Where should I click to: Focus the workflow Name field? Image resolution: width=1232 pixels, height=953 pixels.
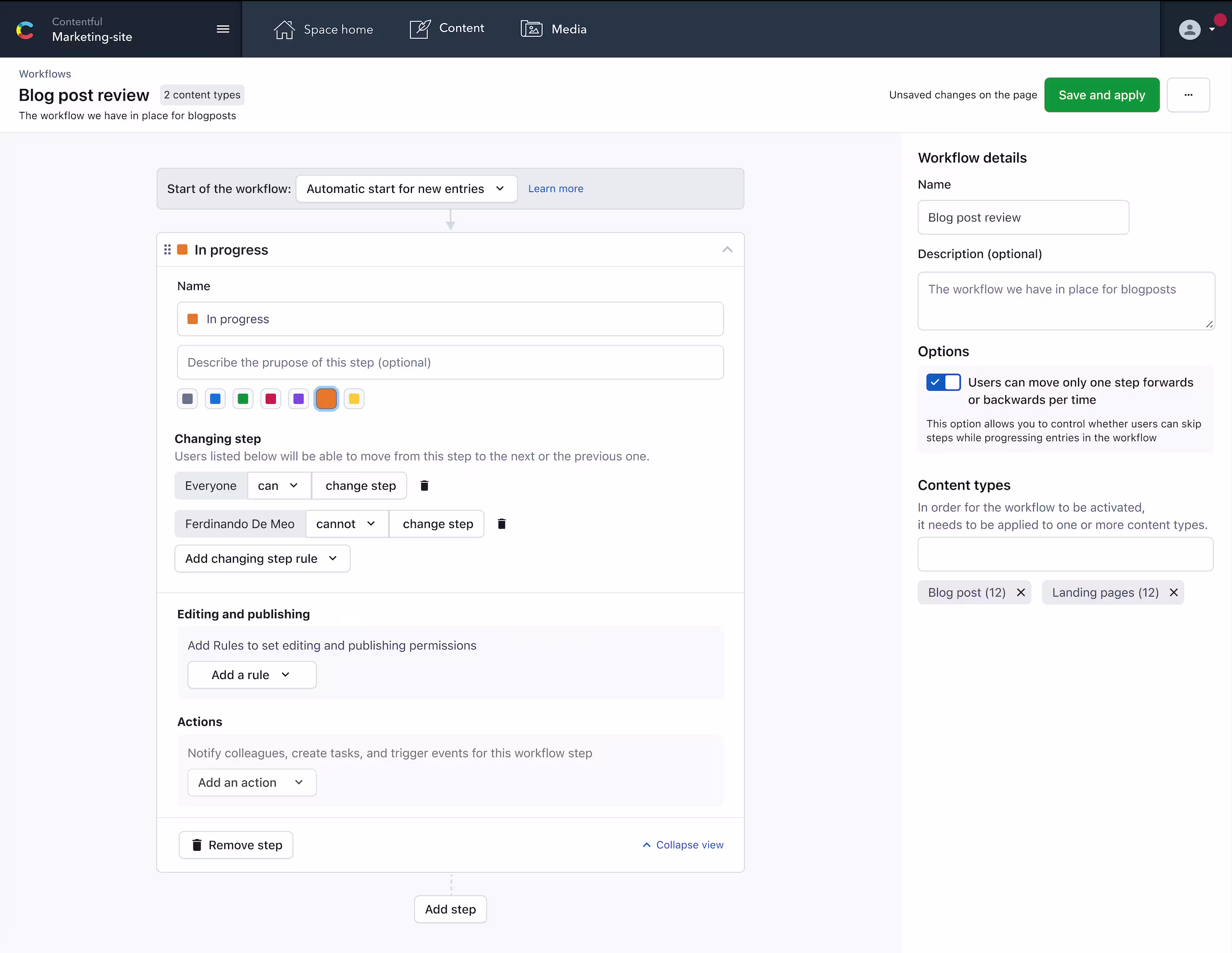(1023, 217)
